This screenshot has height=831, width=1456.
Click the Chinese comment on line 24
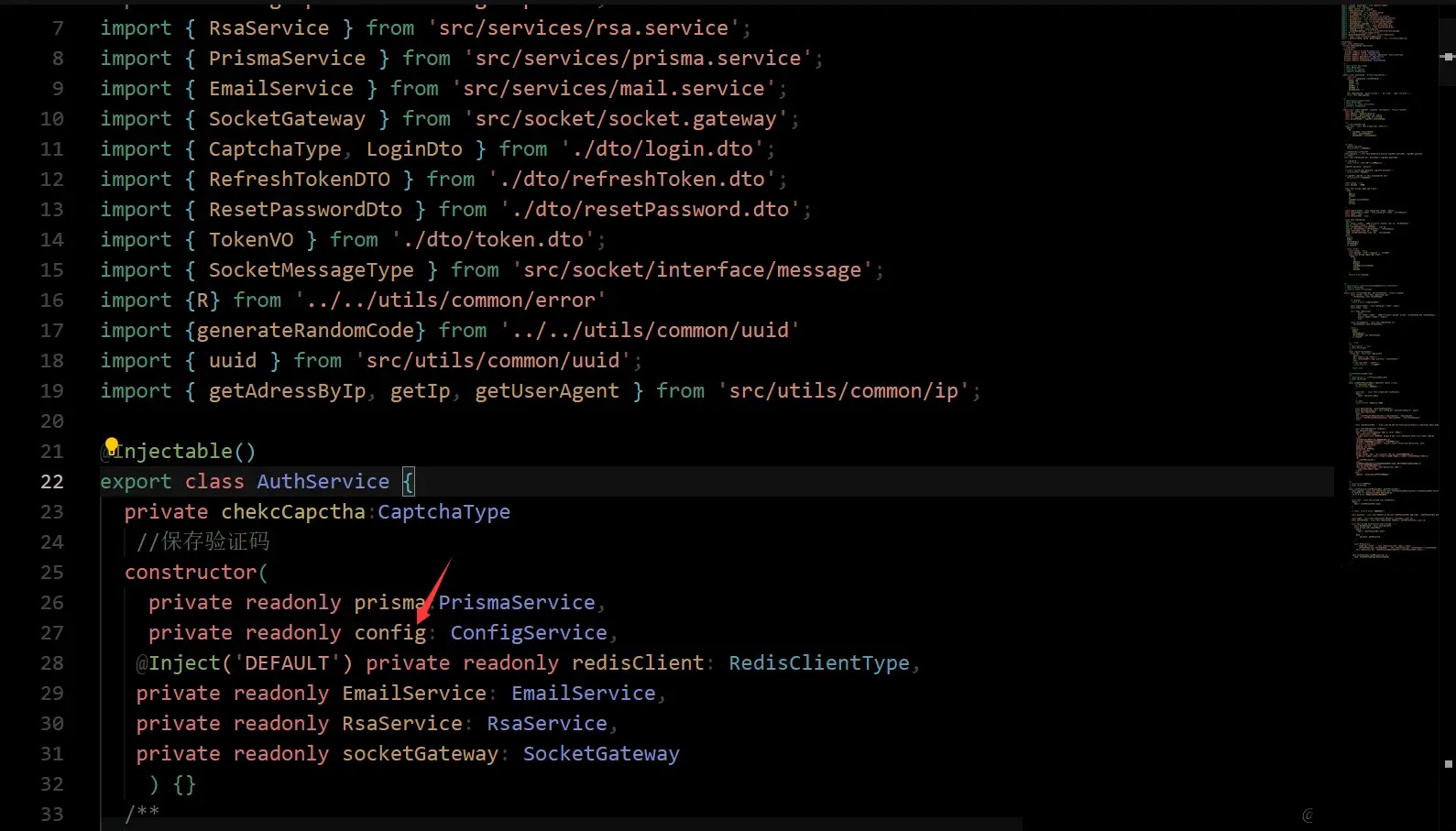pyautogui.click(x=203, y=542)
